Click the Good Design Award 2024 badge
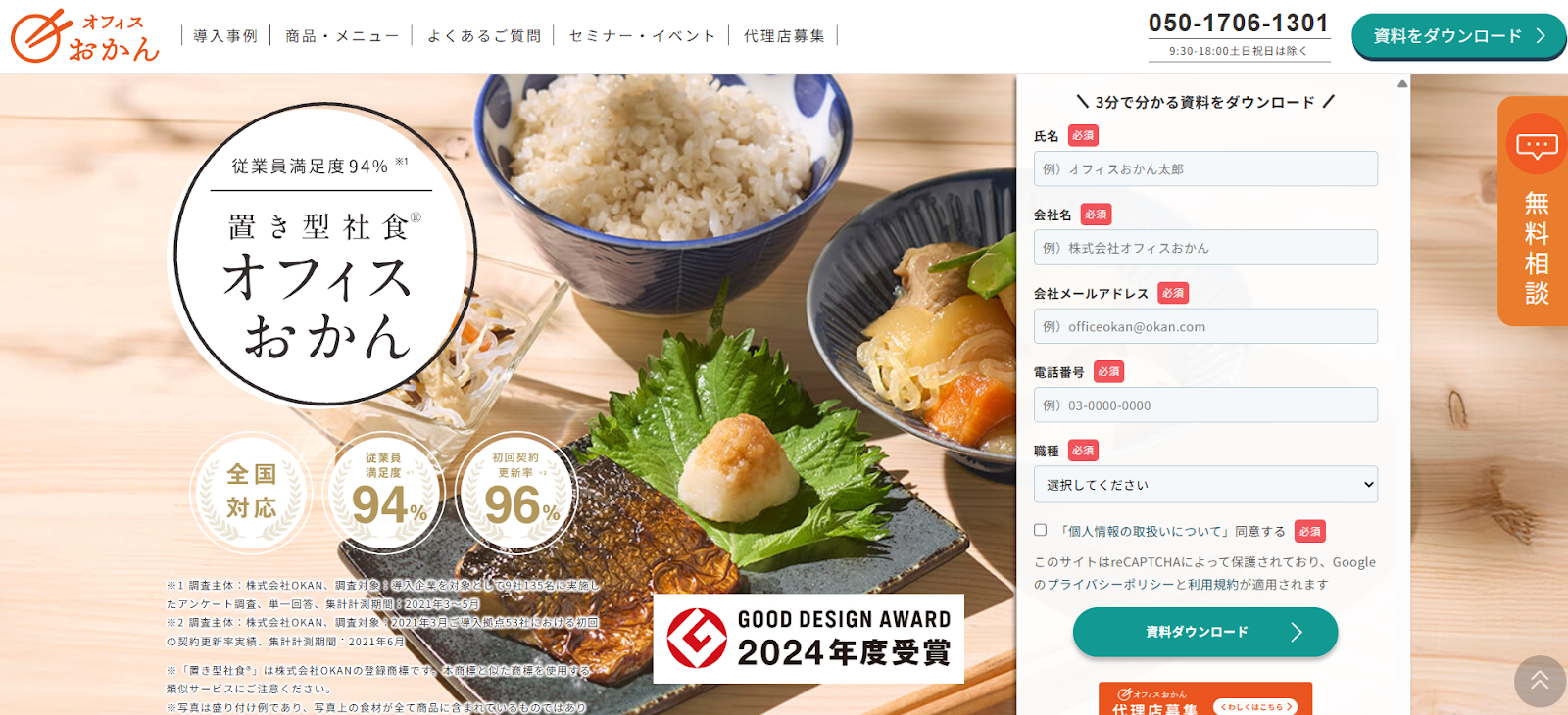Screen dimensions: 1568x715 point(808,638)
